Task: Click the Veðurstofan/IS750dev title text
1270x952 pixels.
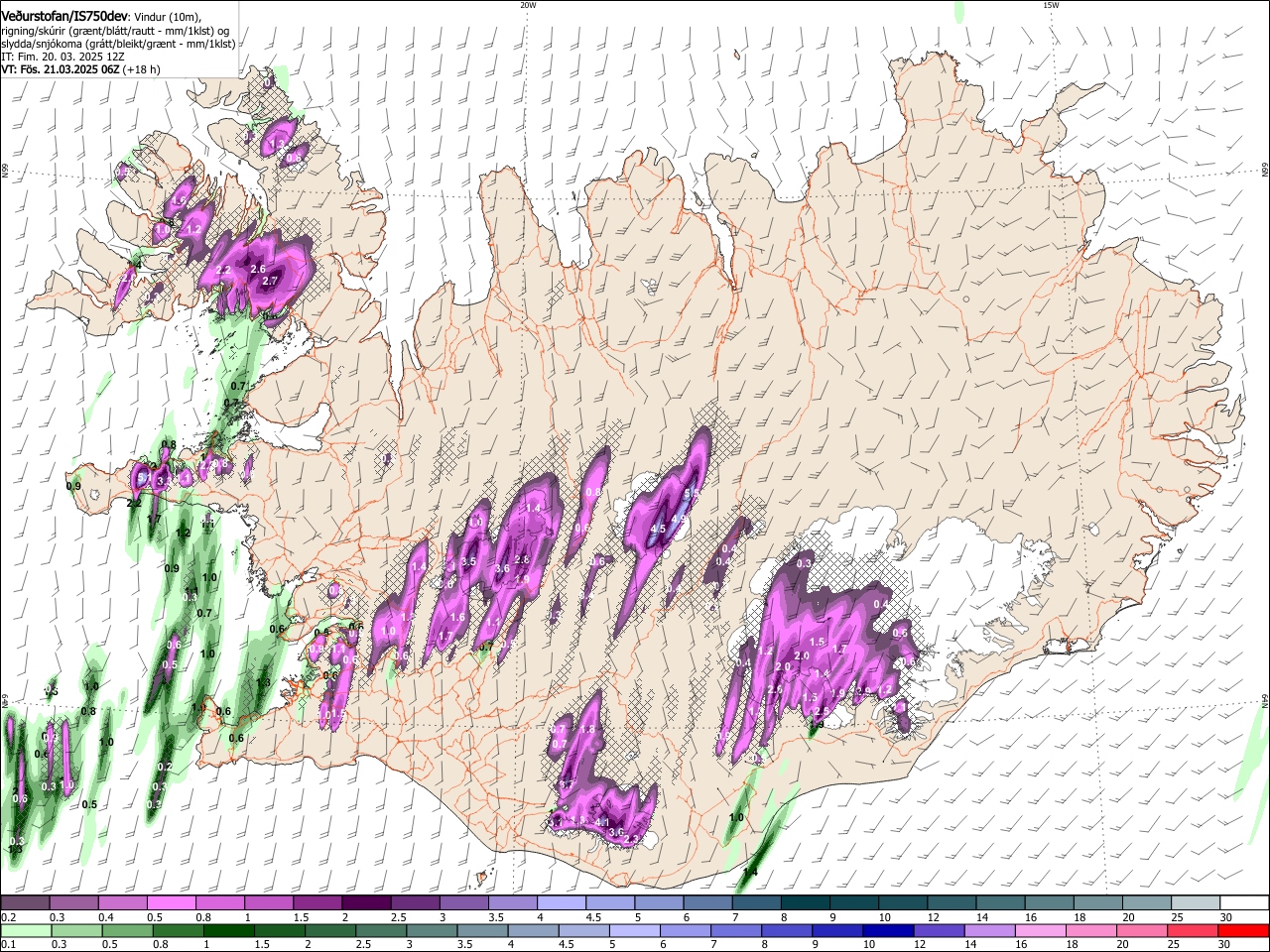Action: click(64, 16)
